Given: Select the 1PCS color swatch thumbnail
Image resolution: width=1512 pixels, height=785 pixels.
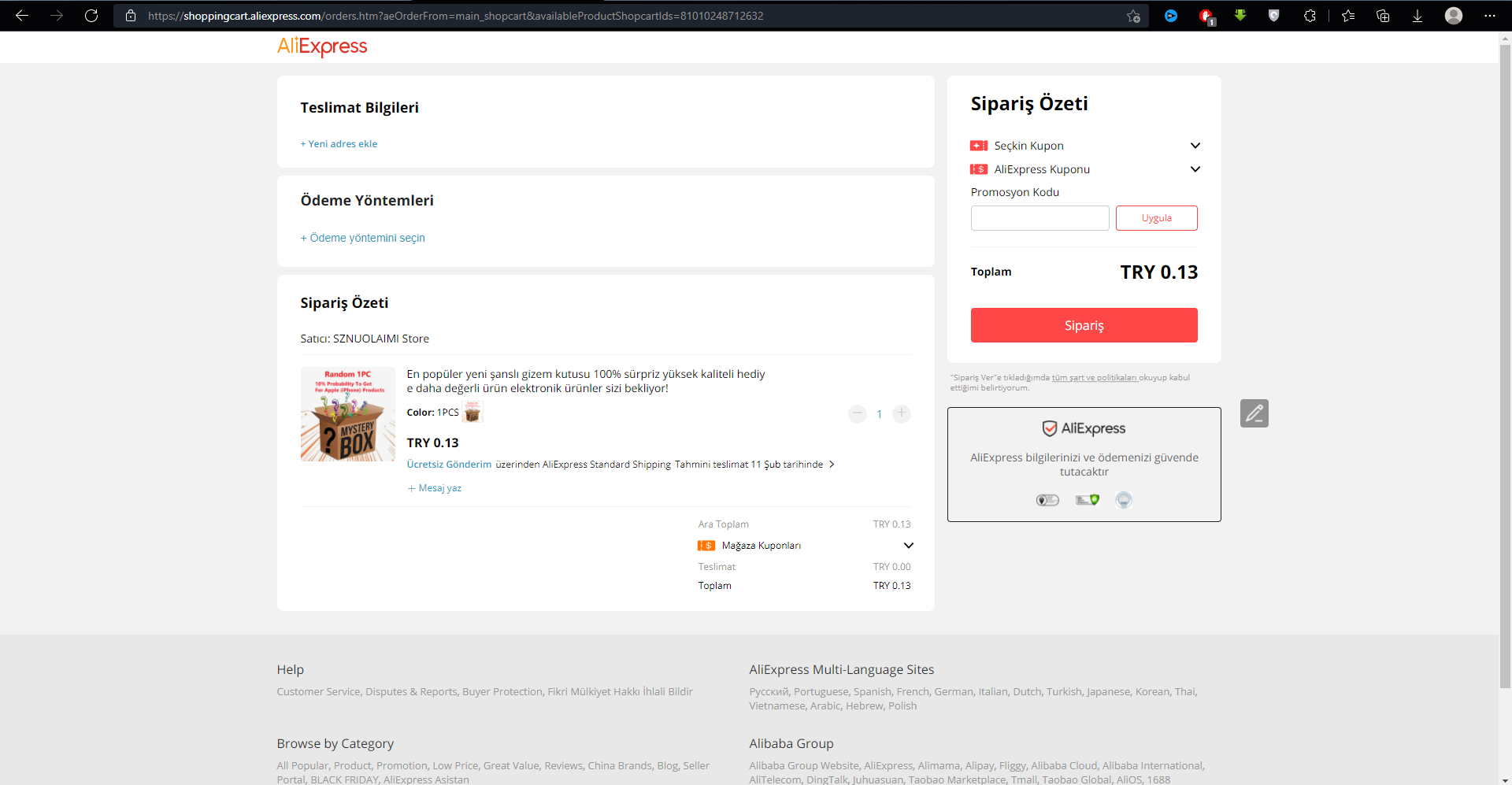Looking at the screenshot, I should pyautogui.click(x=472, y=413).
